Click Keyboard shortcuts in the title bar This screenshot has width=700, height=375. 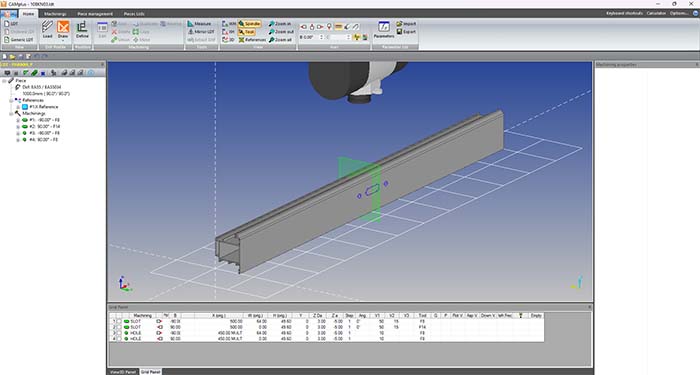pyautogui.click(x=624, y=13)
